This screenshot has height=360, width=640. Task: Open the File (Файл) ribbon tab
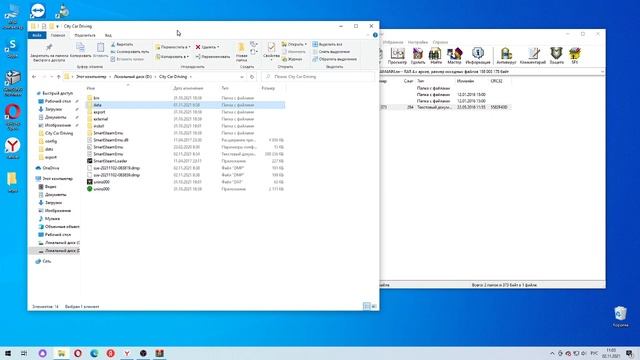pyautogui.click(x=37, y=35)
